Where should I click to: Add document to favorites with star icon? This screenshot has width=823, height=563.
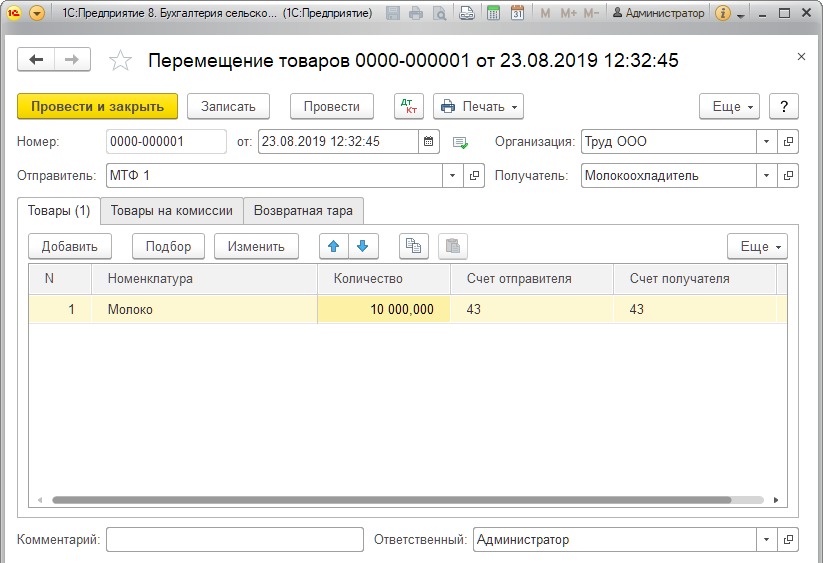[x=120, y=60]
